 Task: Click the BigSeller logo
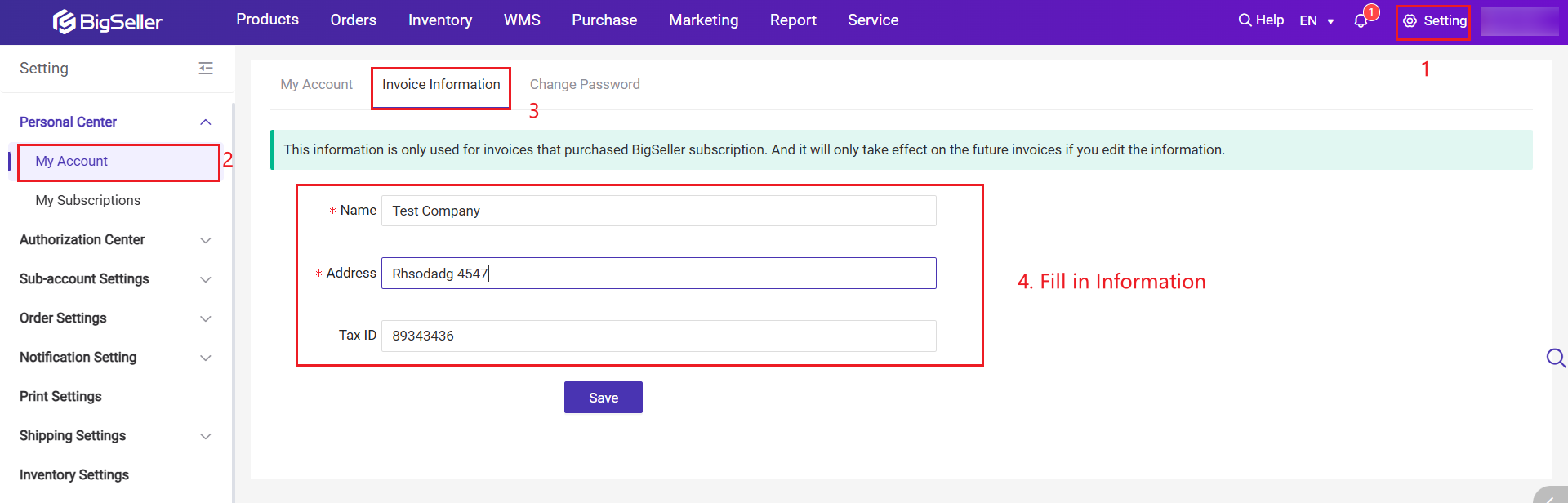click(x=108, y=22)
